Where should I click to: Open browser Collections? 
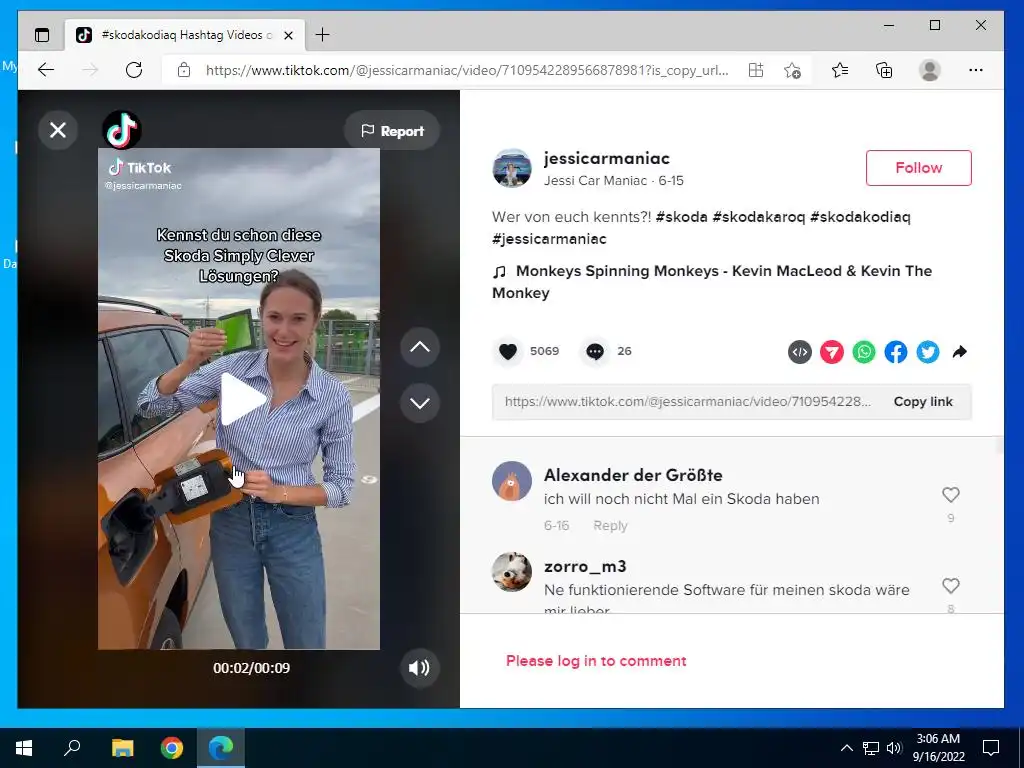(884, 70)
